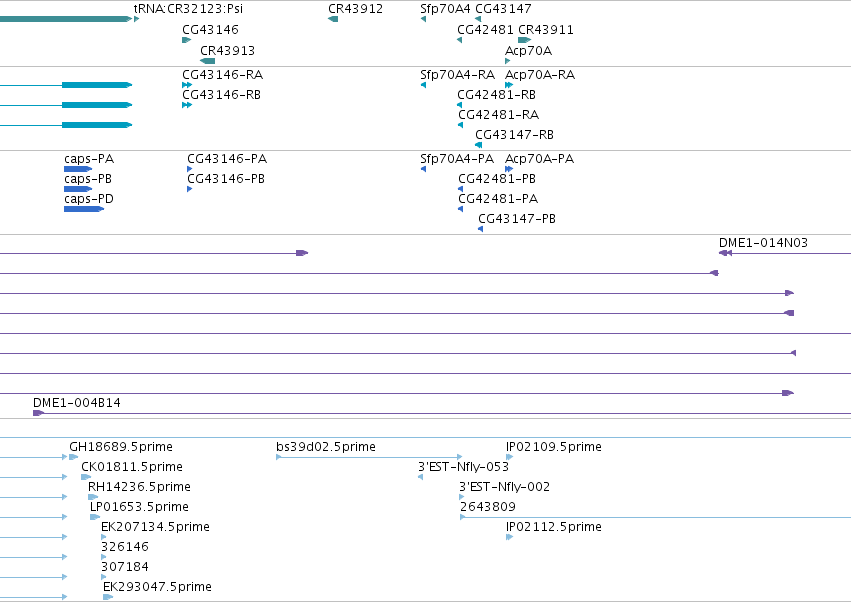Click the CR43913 teal gene glyph

(208, 61)
